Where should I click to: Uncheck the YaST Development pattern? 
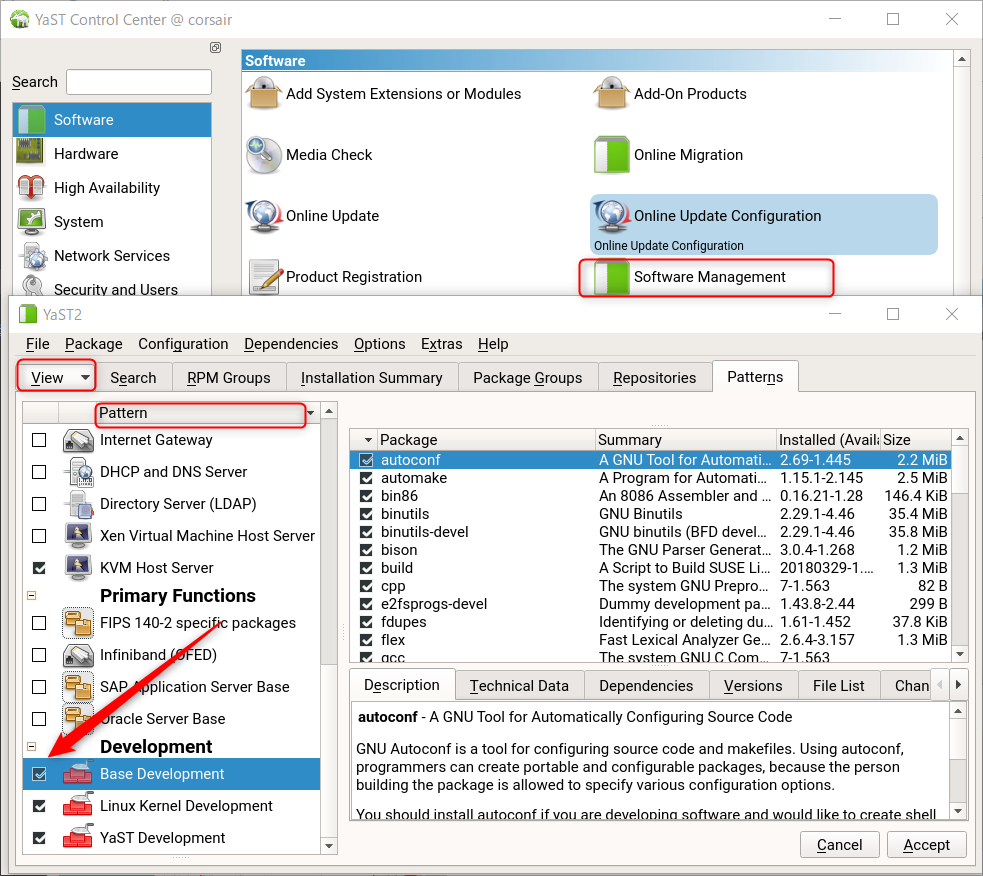(39, 838)
